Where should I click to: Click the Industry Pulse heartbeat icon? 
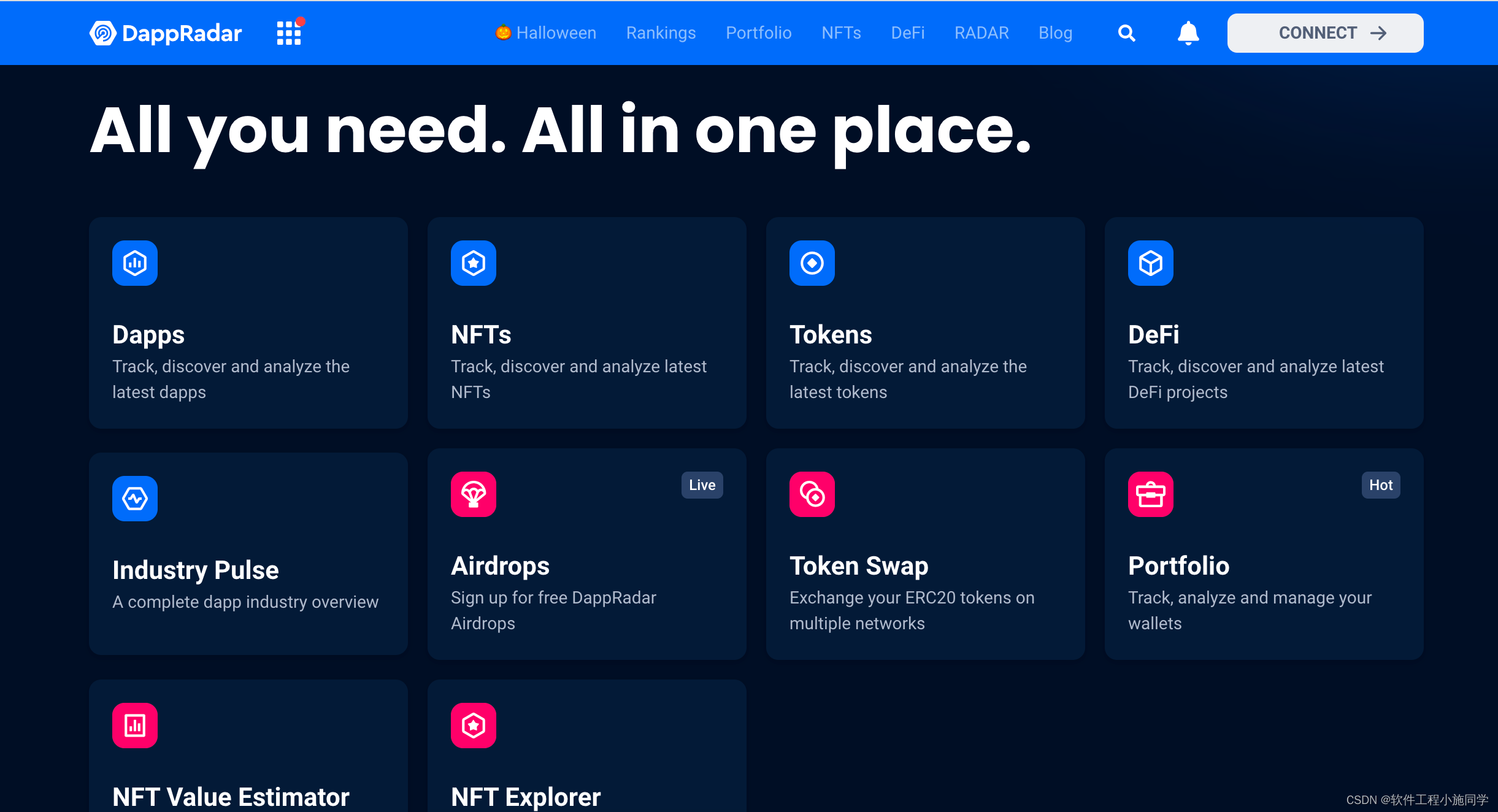click(135, 499)
